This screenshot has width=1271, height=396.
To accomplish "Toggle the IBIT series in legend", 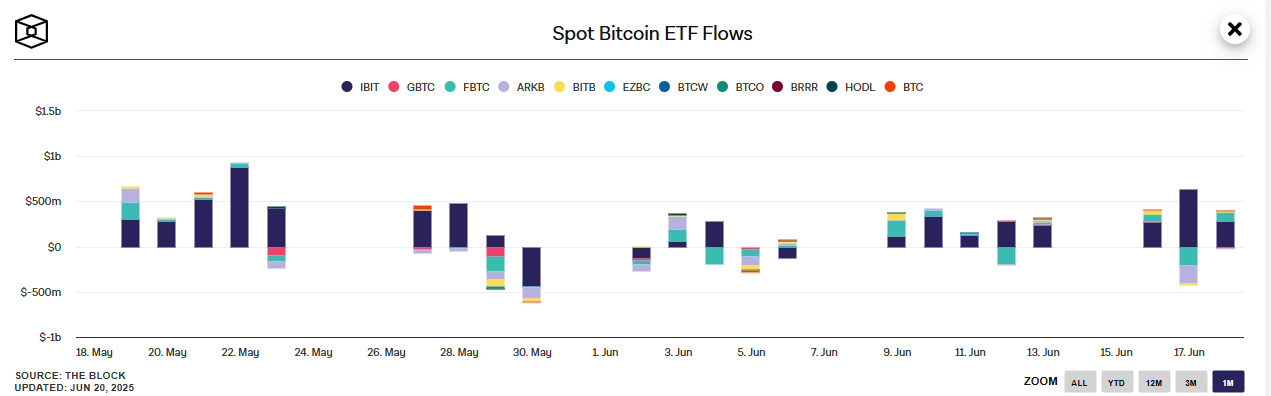I will click(x=360, y=87).
